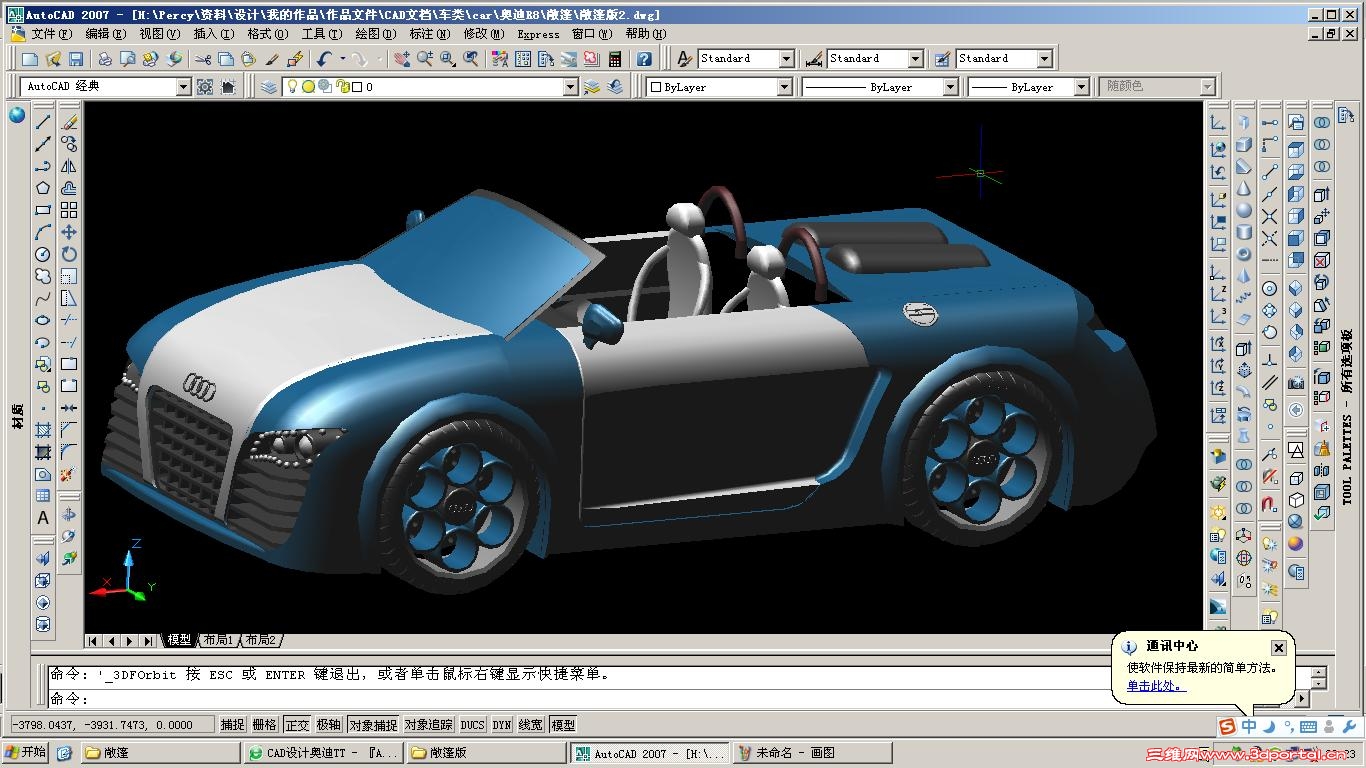1366x768 pixels.
Task: Expand the AutoCAD 经典 workspace dropdown
Action: coord(183,87)
